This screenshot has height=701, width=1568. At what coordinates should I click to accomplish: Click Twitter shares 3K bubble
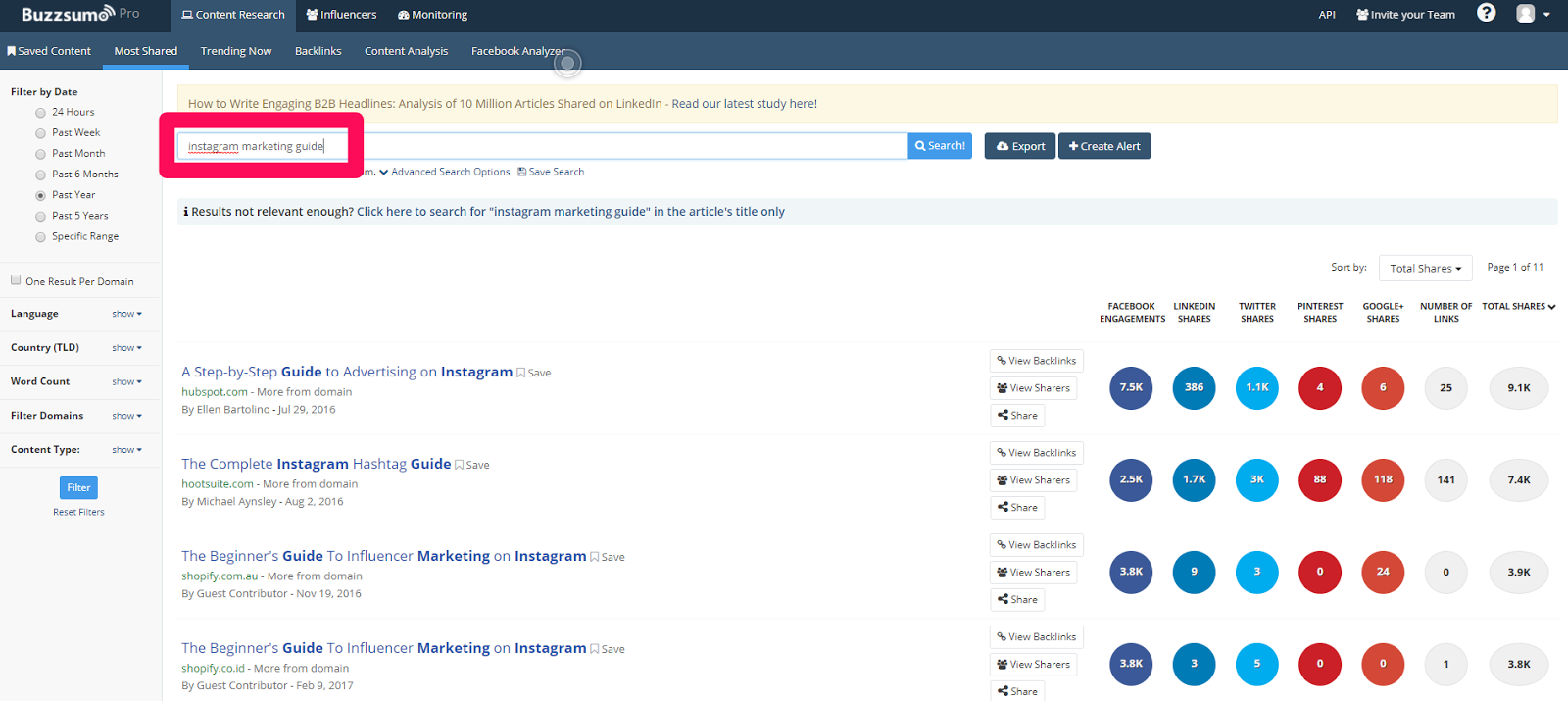pyautogui.click(x=1257, y=479)
